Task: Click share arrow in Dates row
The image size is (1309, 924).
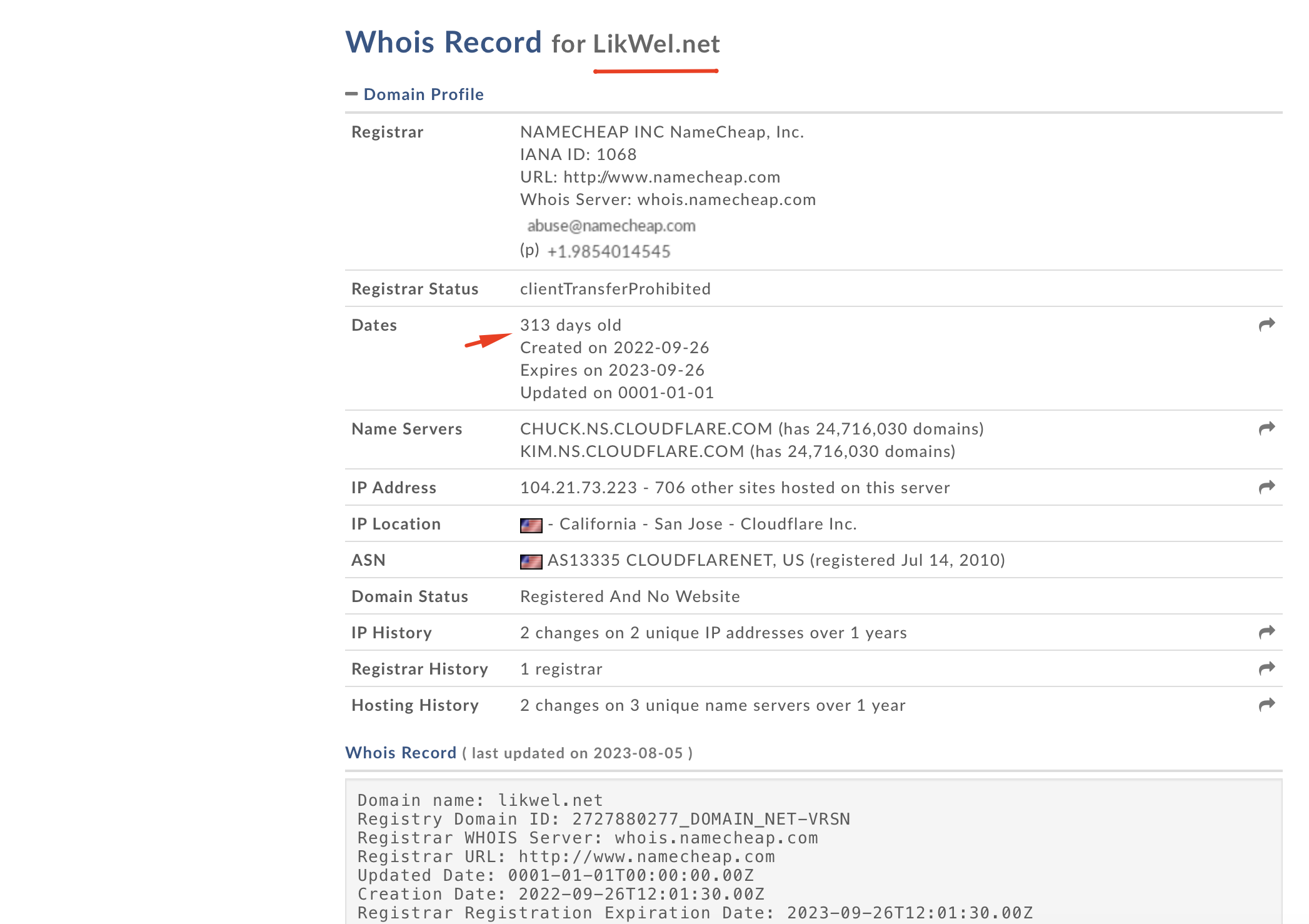Action: point(1266,324)
